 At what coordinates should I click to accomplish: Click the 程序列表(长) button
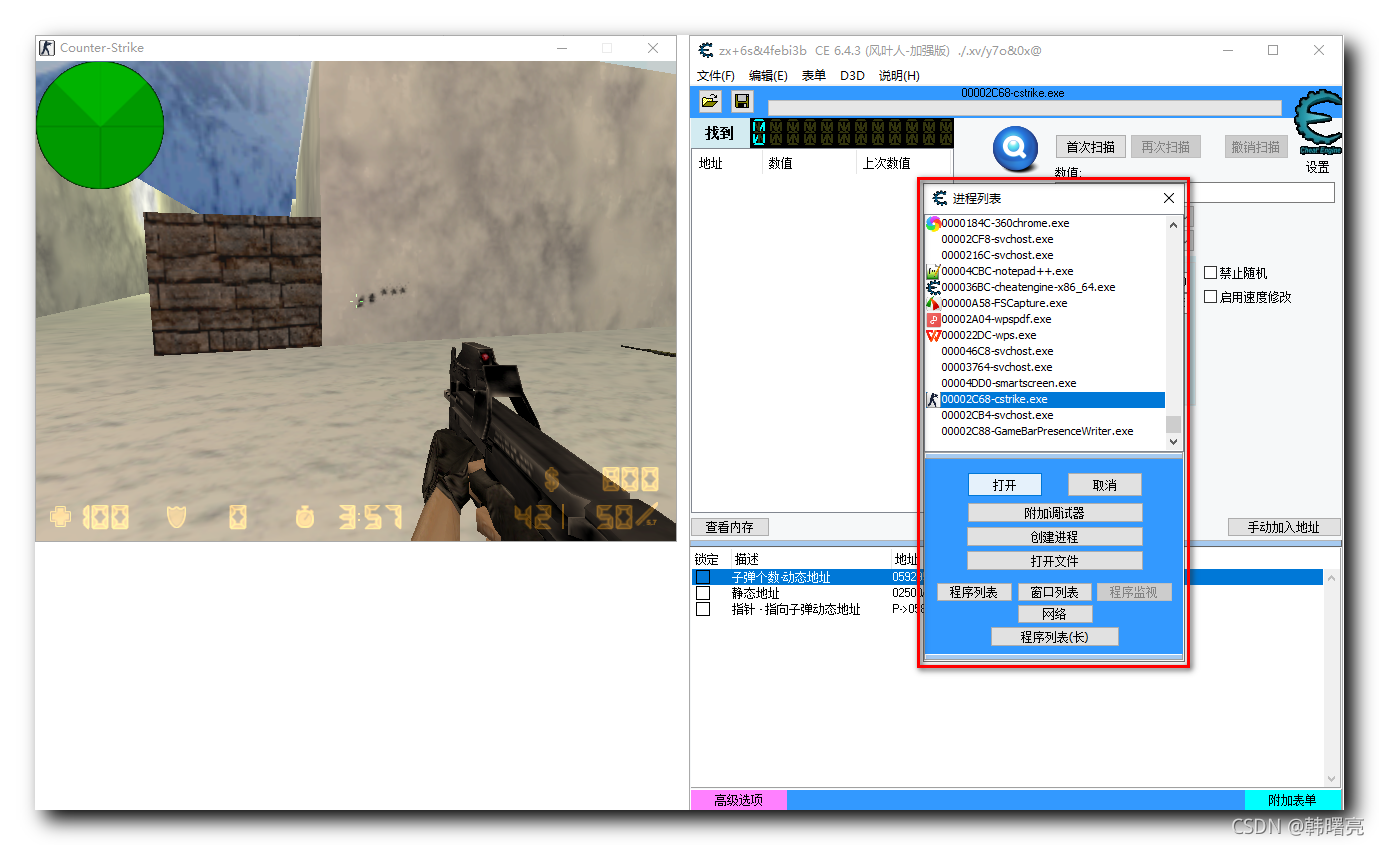coord(1055,637)
